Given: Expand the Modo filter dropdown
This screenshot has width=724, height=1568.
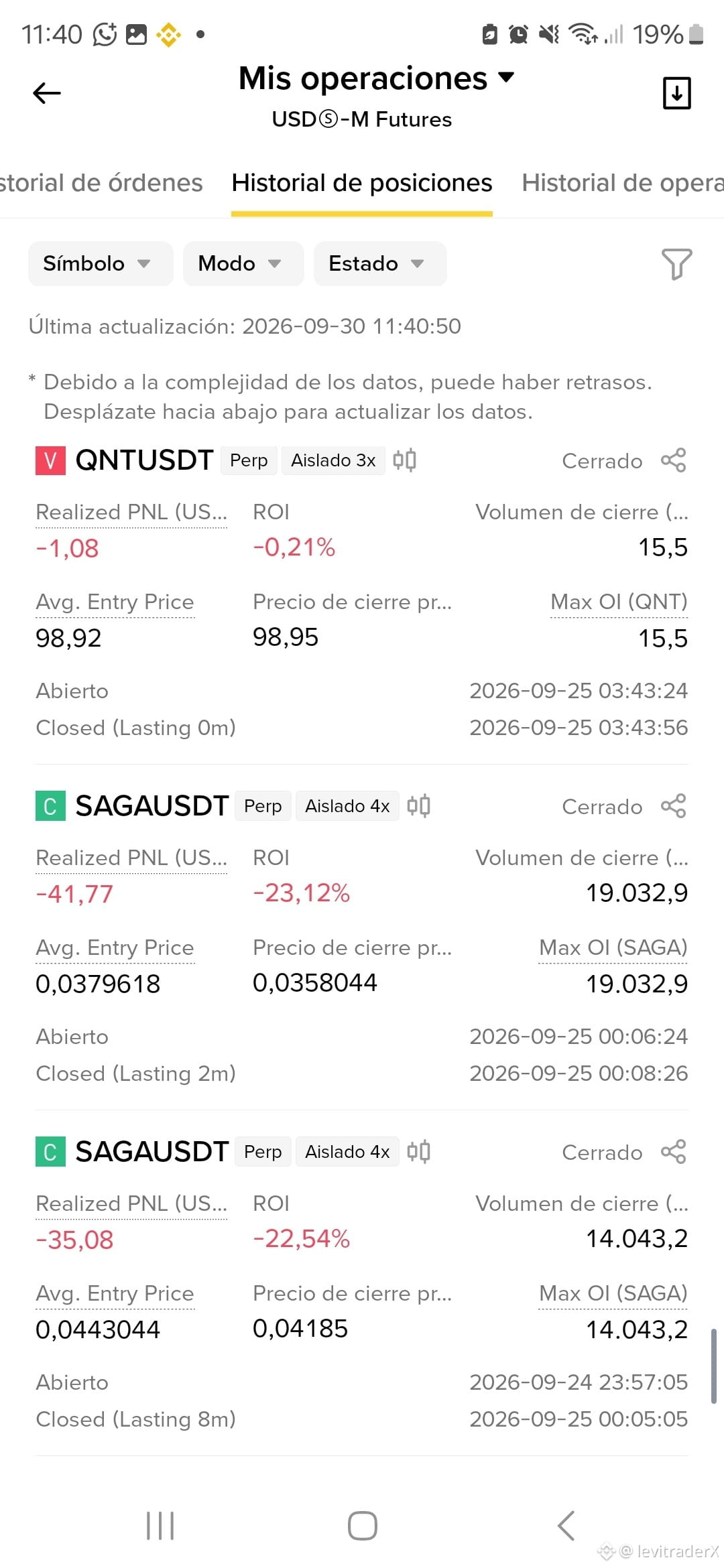Looking at the screenshot, I should pyautogui.click(x=243, y=263).
